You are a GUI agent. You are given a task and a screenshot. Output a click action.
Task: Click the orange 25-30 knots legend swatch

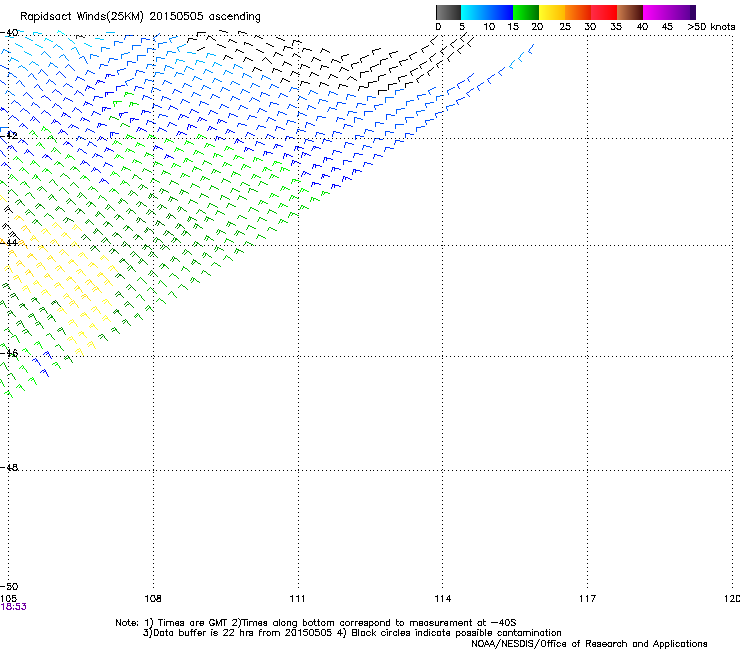click(578, 12)
